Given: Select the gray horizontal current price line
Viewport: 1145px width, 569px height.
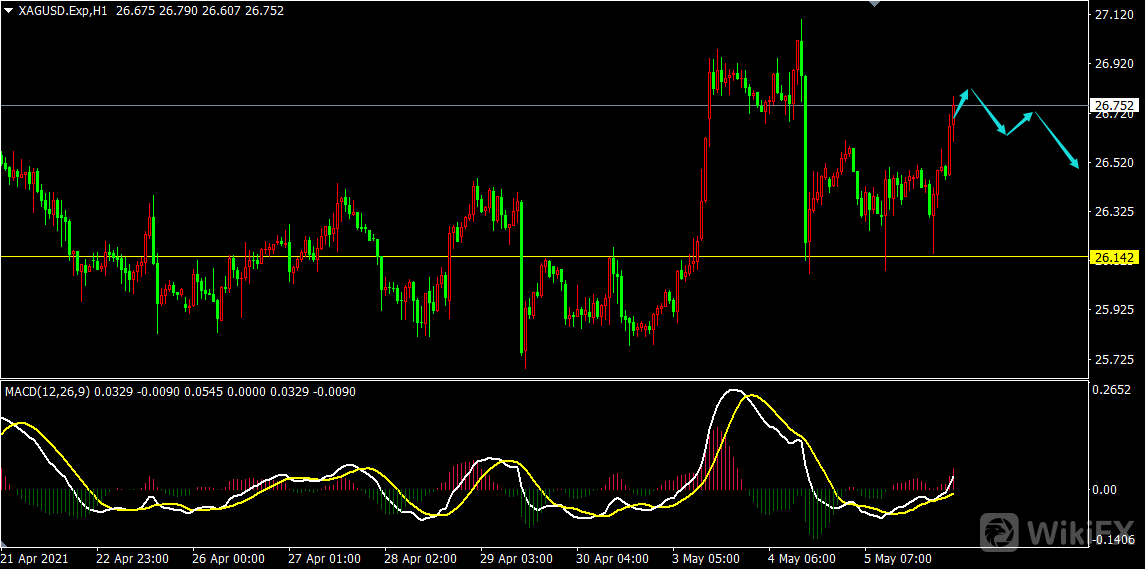Looking at the screenshot, I should click(400, 105).
